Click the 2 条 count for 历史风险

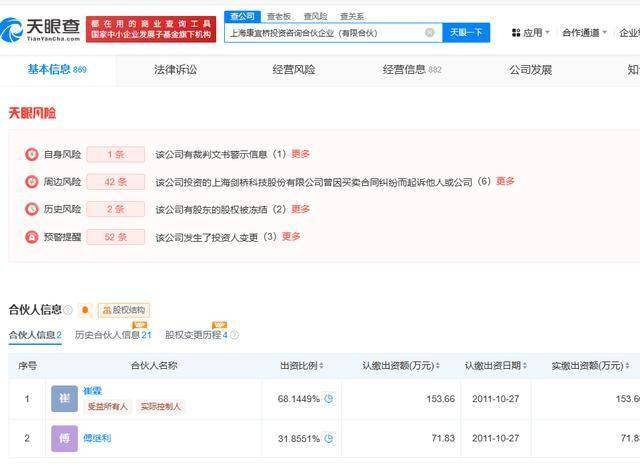[116, 209]
